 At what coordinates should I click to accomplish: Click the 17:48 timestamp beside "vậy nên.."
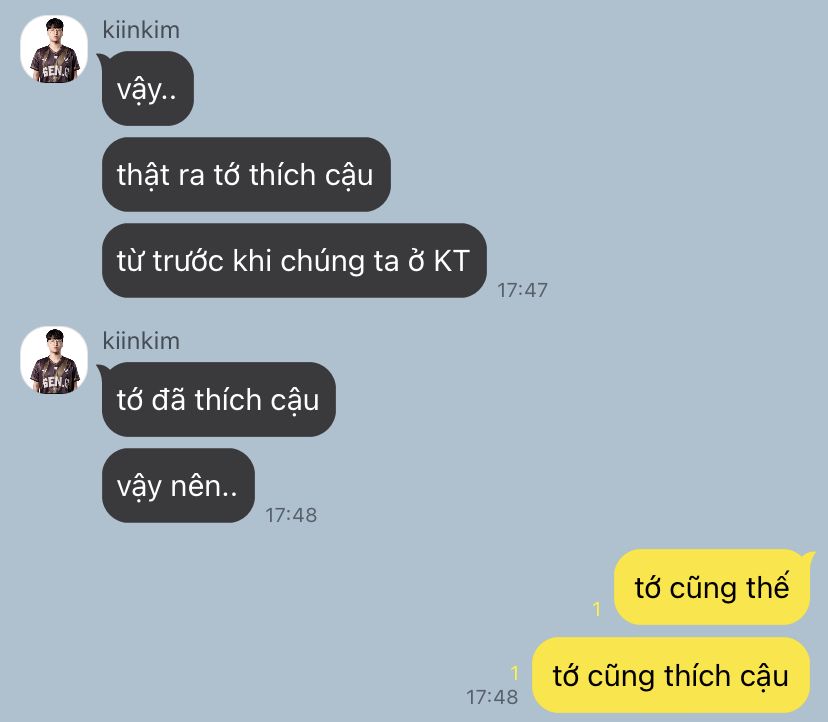pyautogui.click(x=291, y=515)
